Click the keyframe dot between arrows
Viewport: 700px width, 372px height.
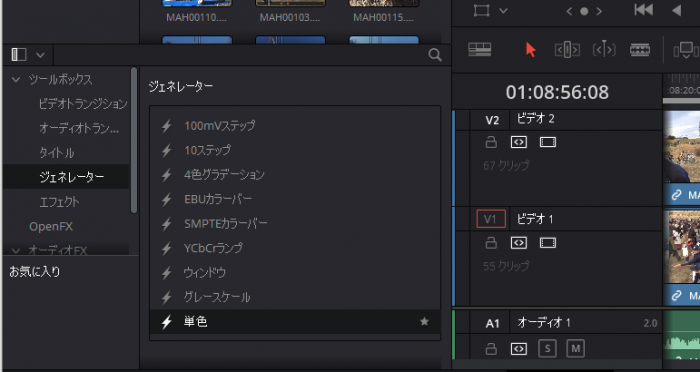click(x=584, y=12)
